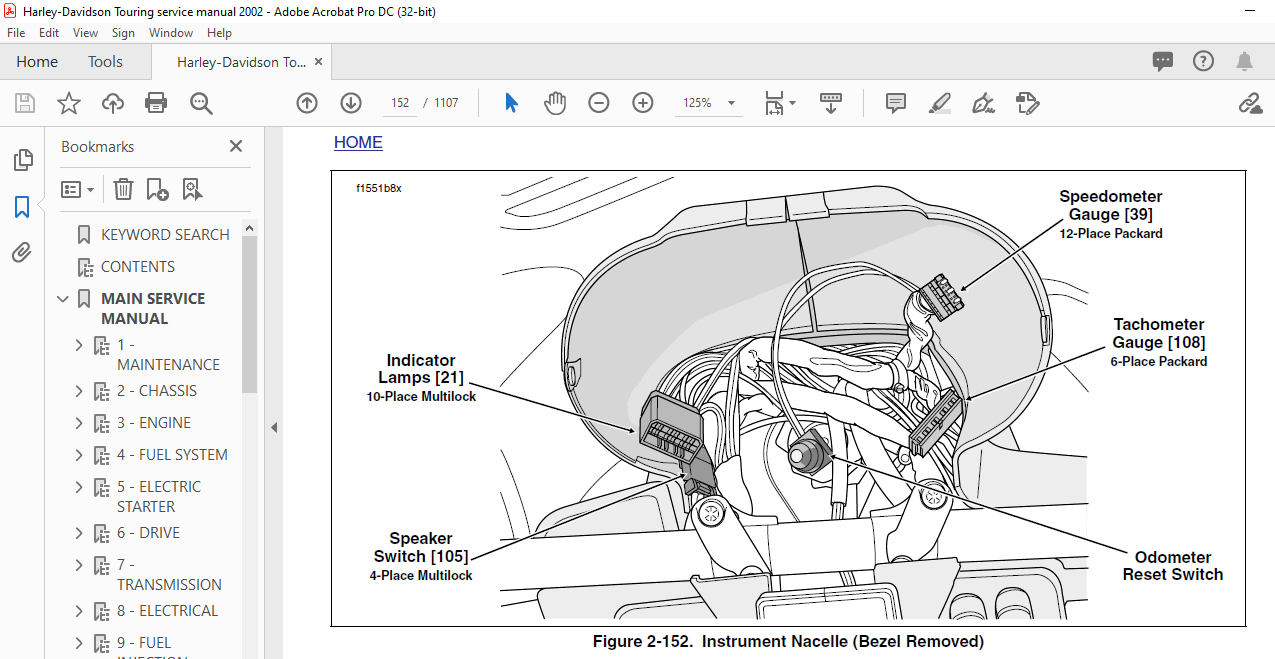
Task: Select the 8 - ELECTRICAL bookmark label
Action: tap(167, 611)
